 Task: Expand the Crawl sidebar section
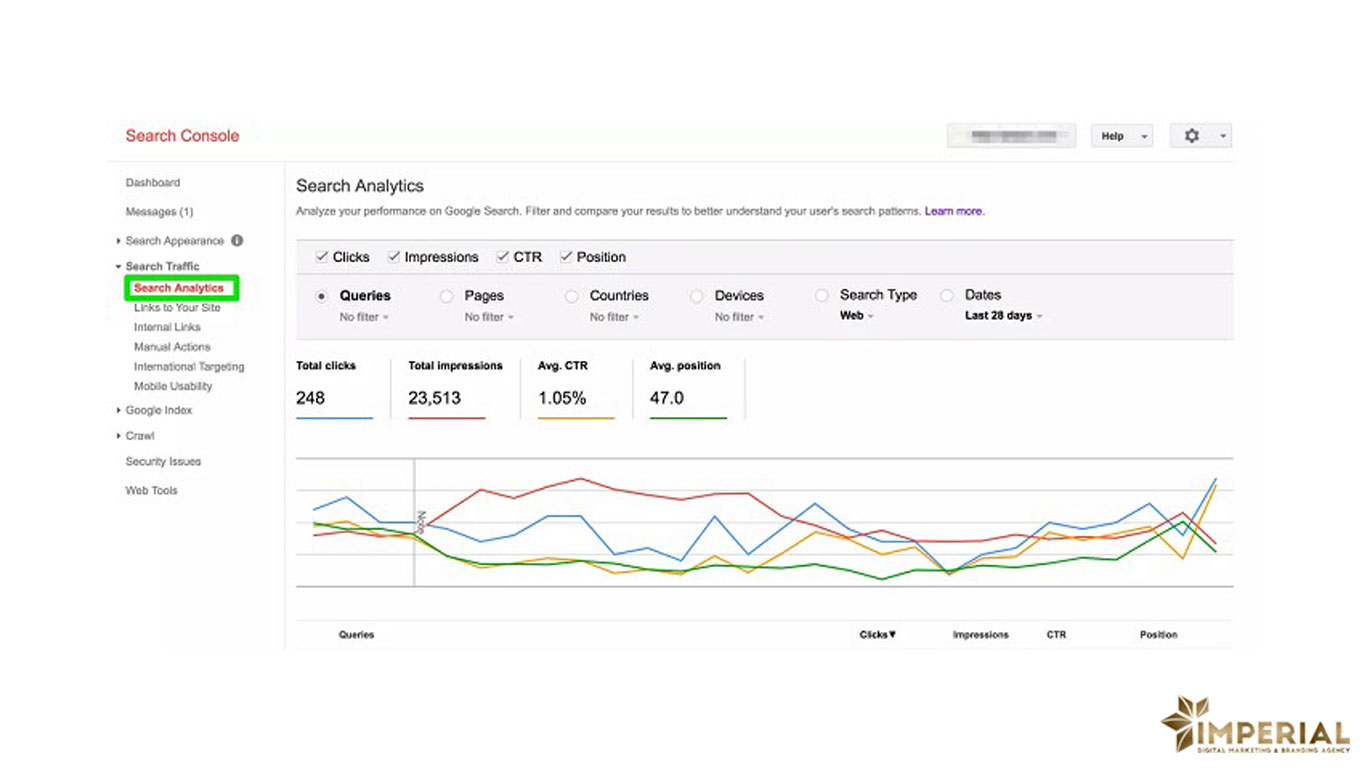point(139,436)
